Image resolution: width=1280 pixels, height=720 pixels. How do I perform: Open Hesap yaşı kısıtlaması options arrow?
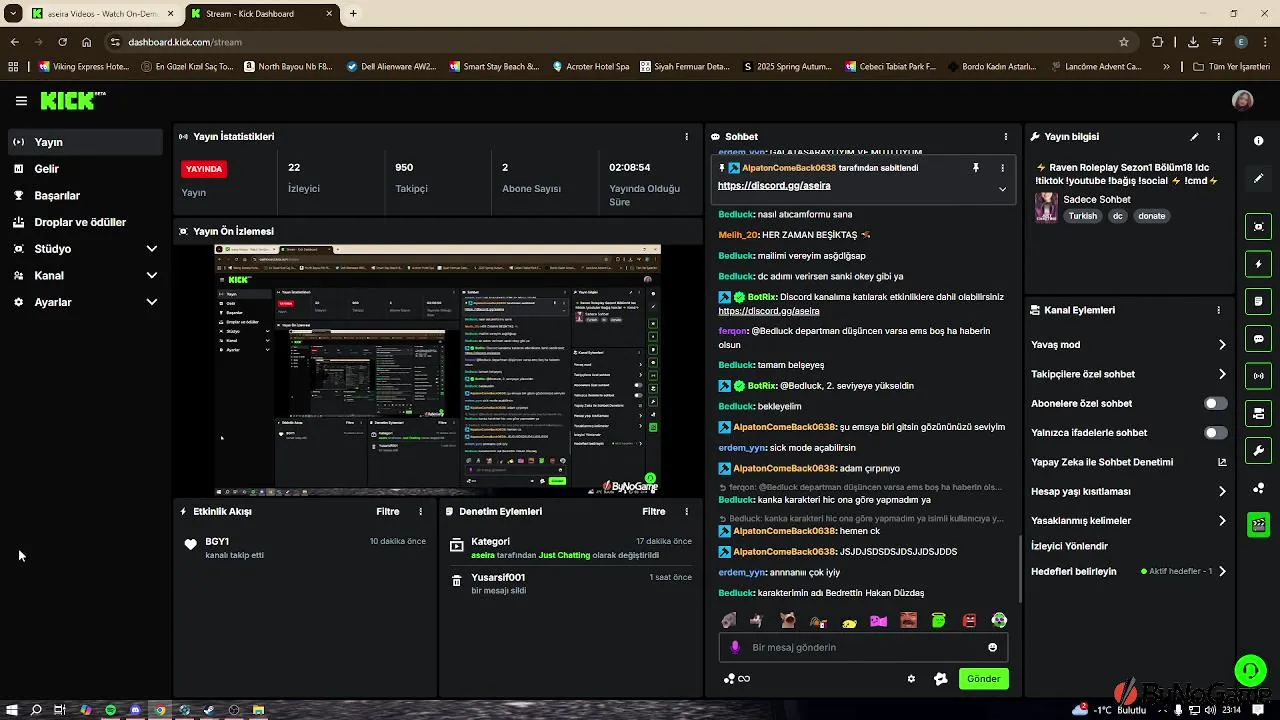[1222, 492]
